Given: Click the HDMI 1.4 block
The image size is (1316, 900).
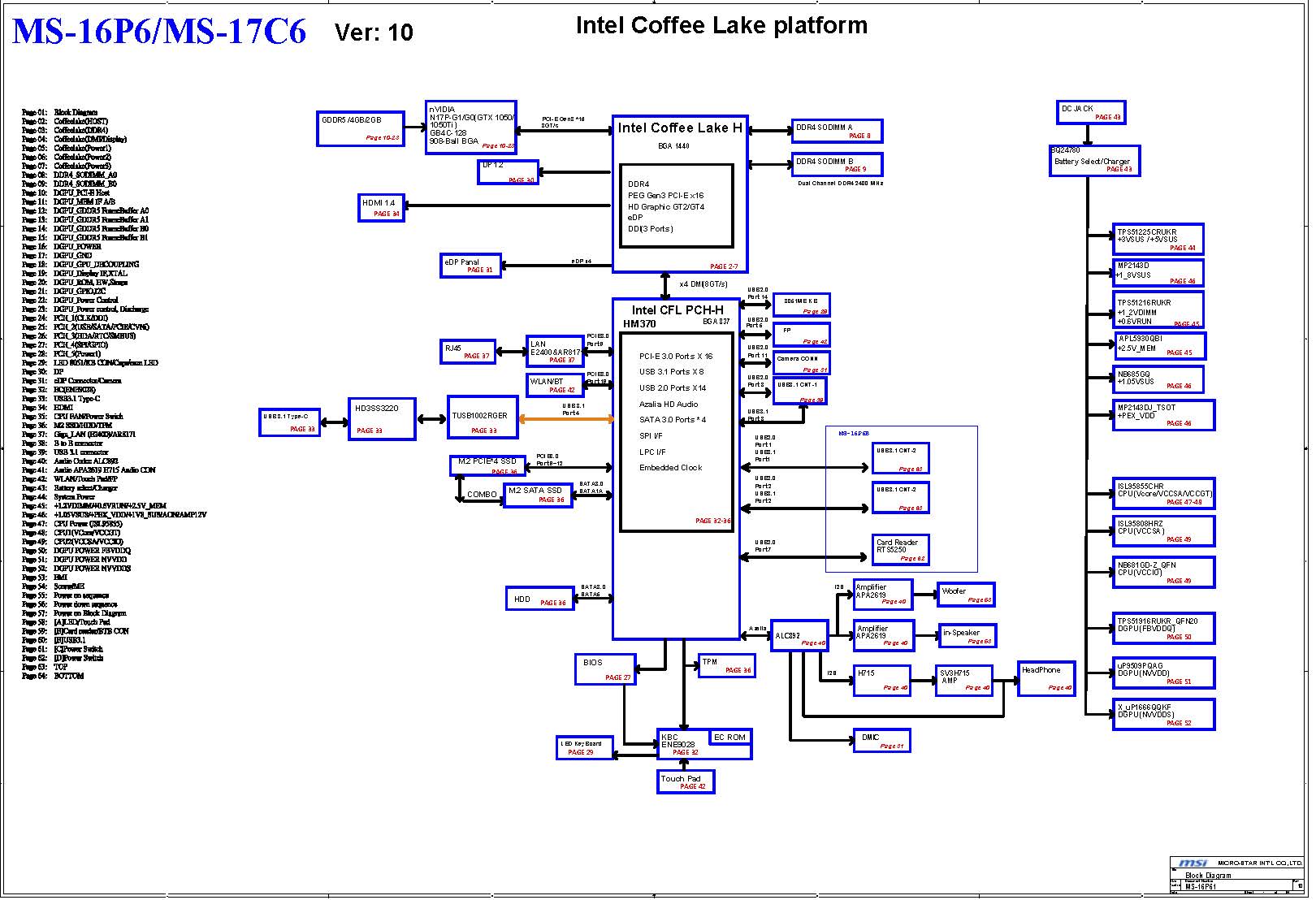Looking at the screenshot, I should [x=381, y=207].
